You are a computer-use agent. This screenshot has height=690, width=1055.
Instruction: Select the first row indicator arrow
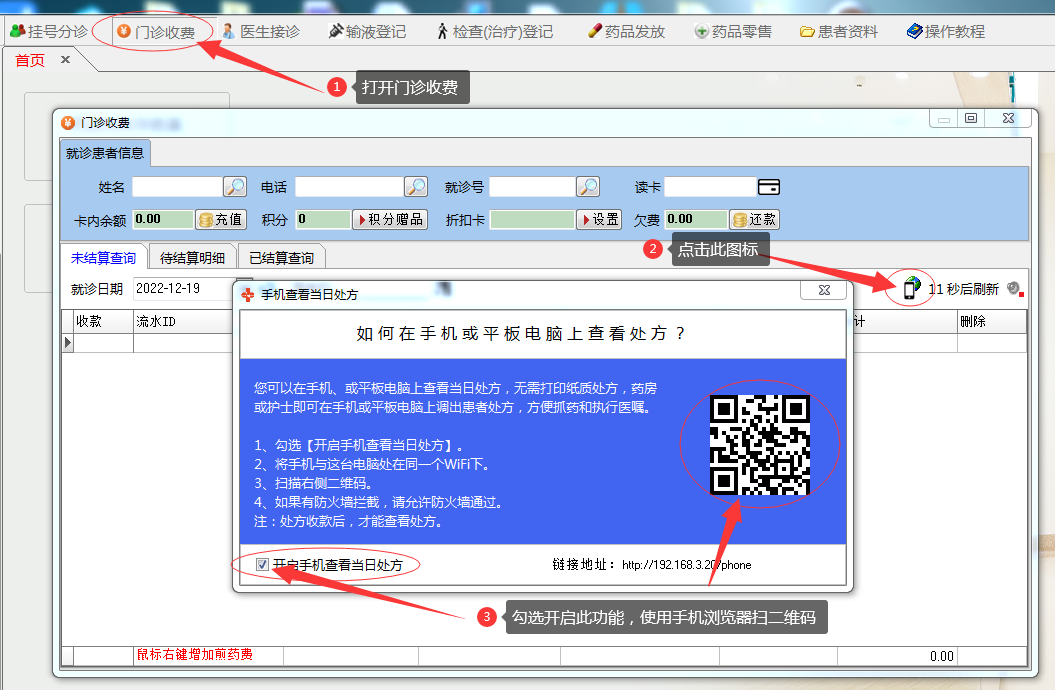click(67, 342)
